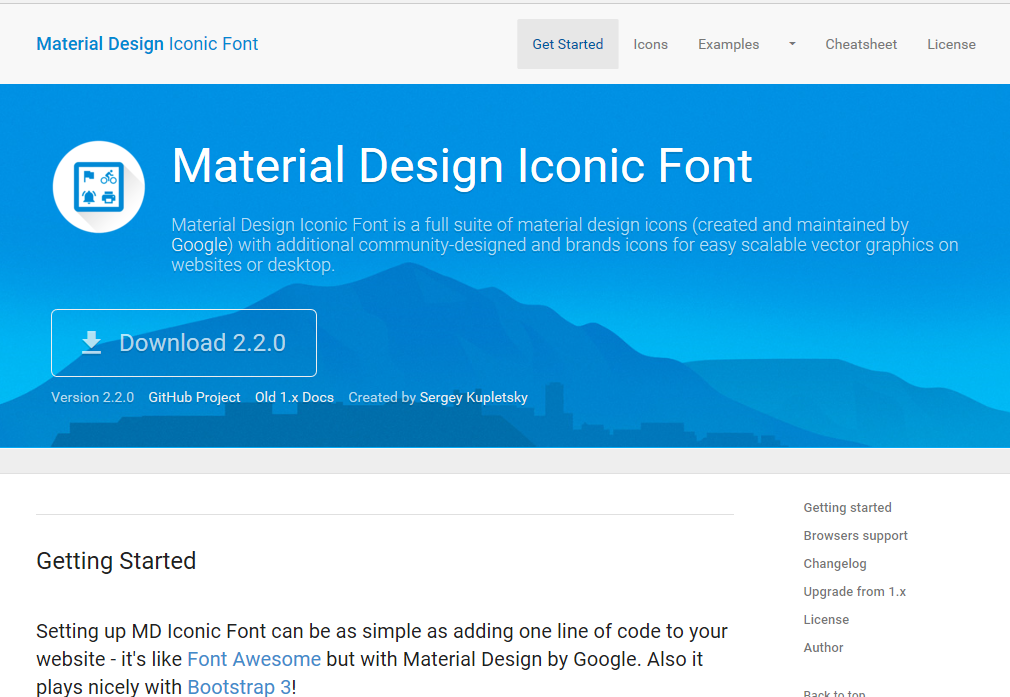Screen dimensions: 1010x697
Task: Click the Version 2.2.0 text
Action: 93,397
